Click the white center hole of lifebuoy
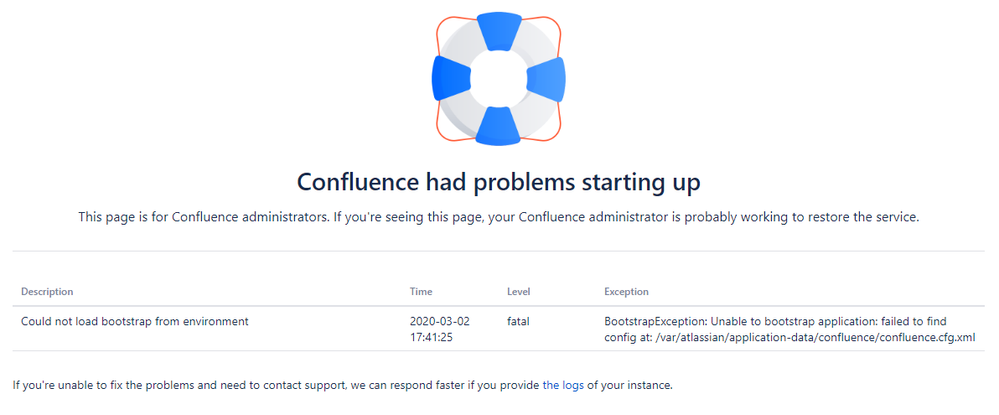This screenshot has width=999, height=415. [x=499, y=78]
